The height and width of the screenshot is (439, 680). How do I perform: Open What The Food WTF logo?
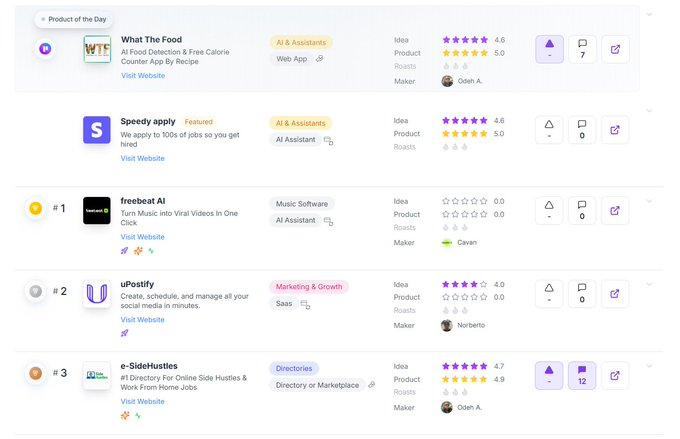tap(97, 49)
